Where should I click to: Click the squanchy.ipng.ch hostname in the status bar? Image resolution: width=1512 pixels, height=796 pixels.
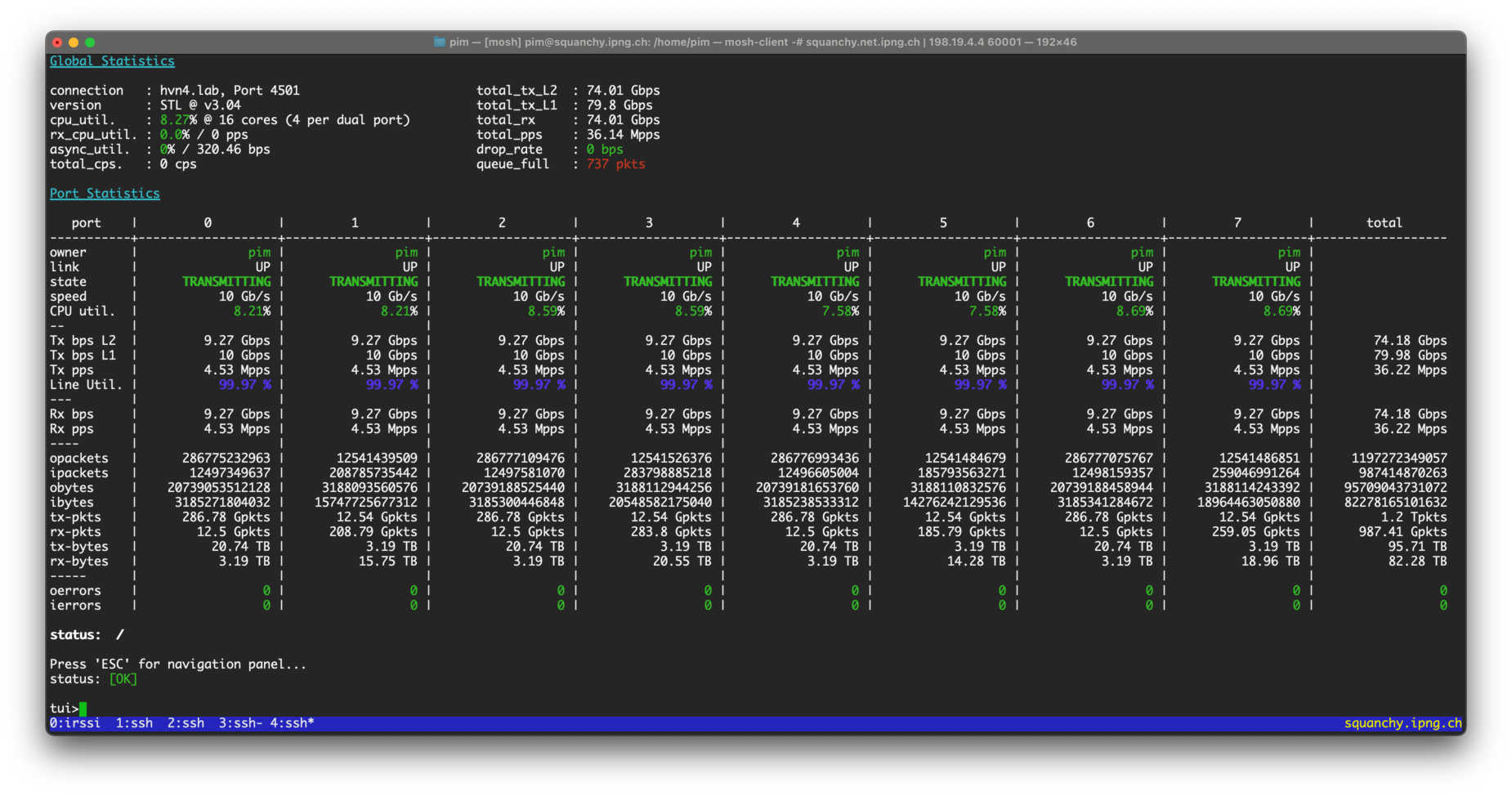(x=1402, y=723)
